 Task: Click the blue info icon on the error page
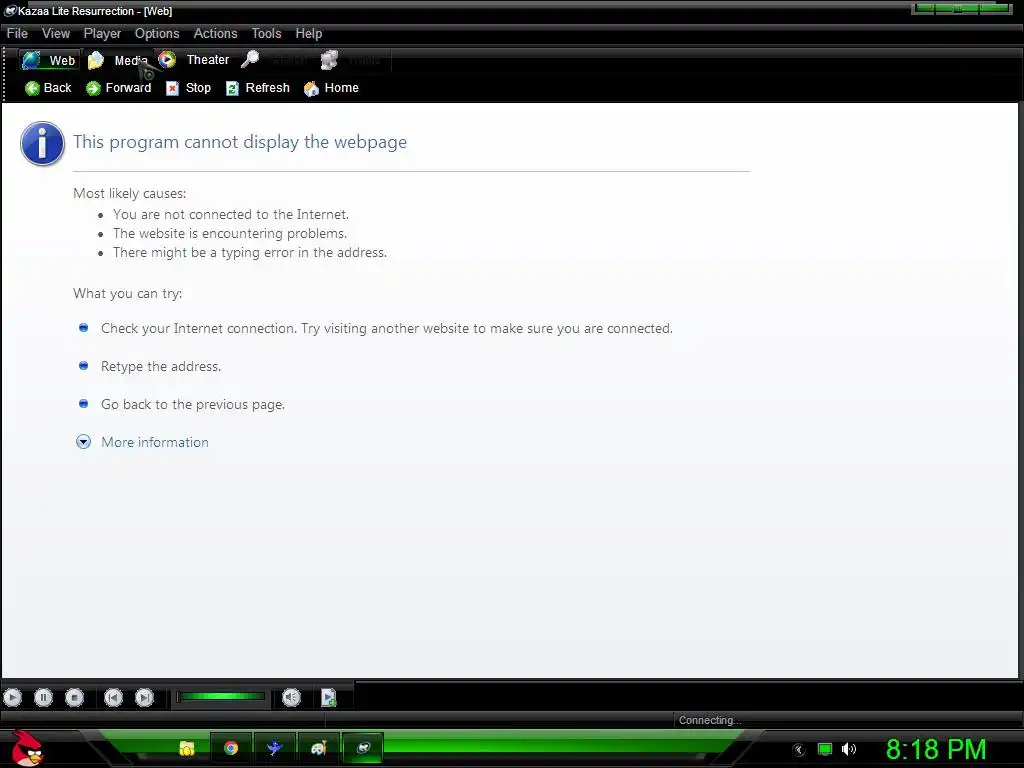(x=42, y=143)
